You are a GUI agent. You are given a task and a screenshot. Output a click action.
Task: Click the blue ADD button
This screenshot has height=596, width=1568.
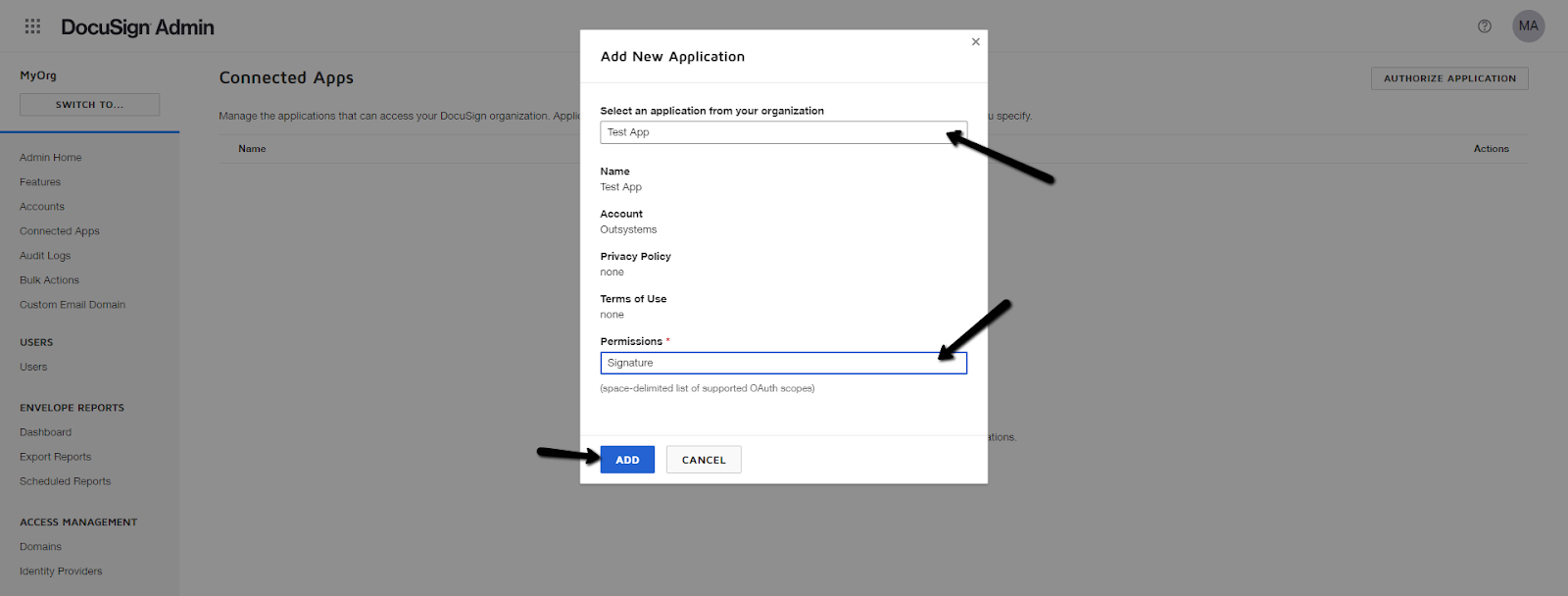(x=627, y=460)
